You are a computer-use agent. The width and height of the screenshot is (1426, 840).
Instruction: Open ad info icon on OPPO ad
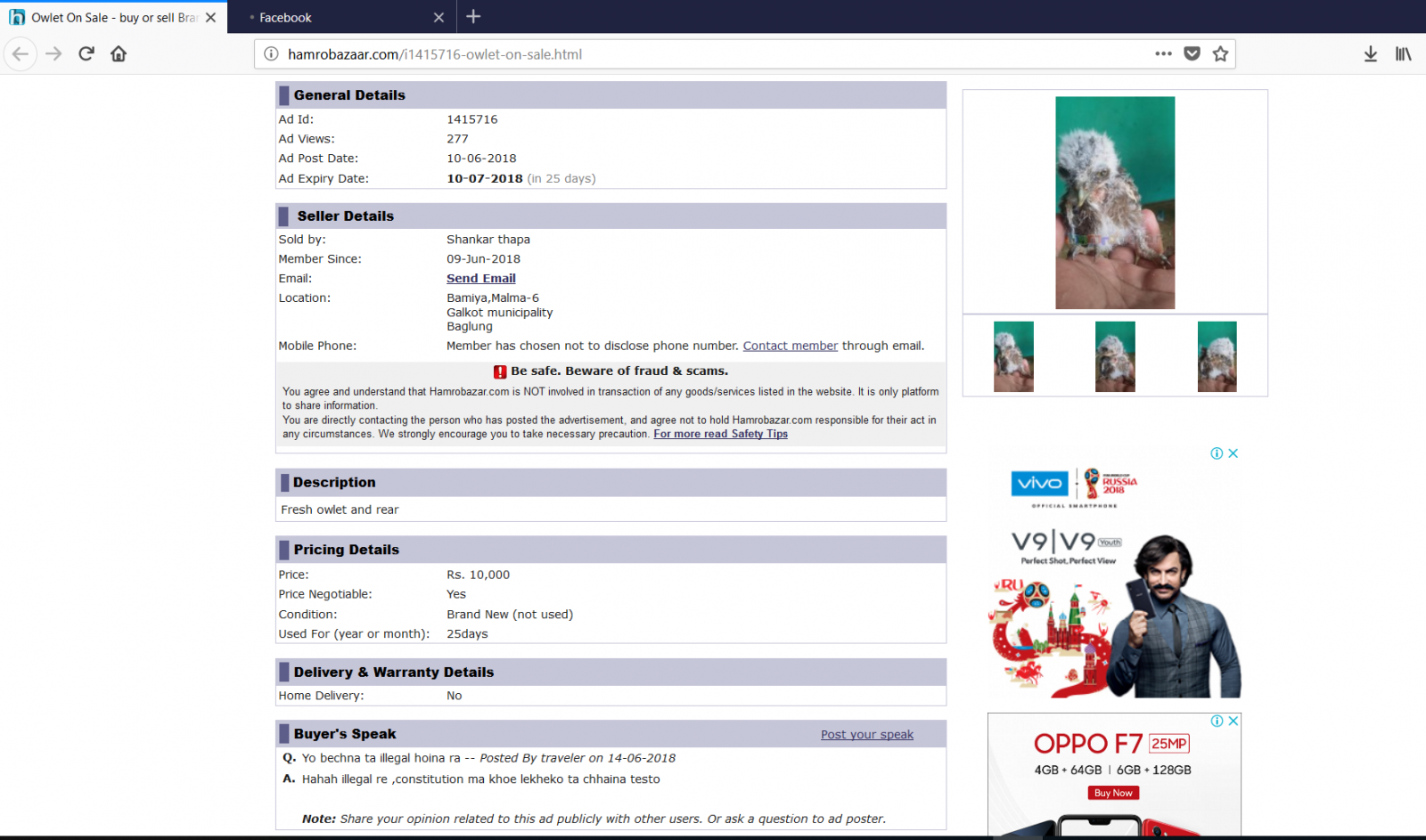coord(1217,721)
